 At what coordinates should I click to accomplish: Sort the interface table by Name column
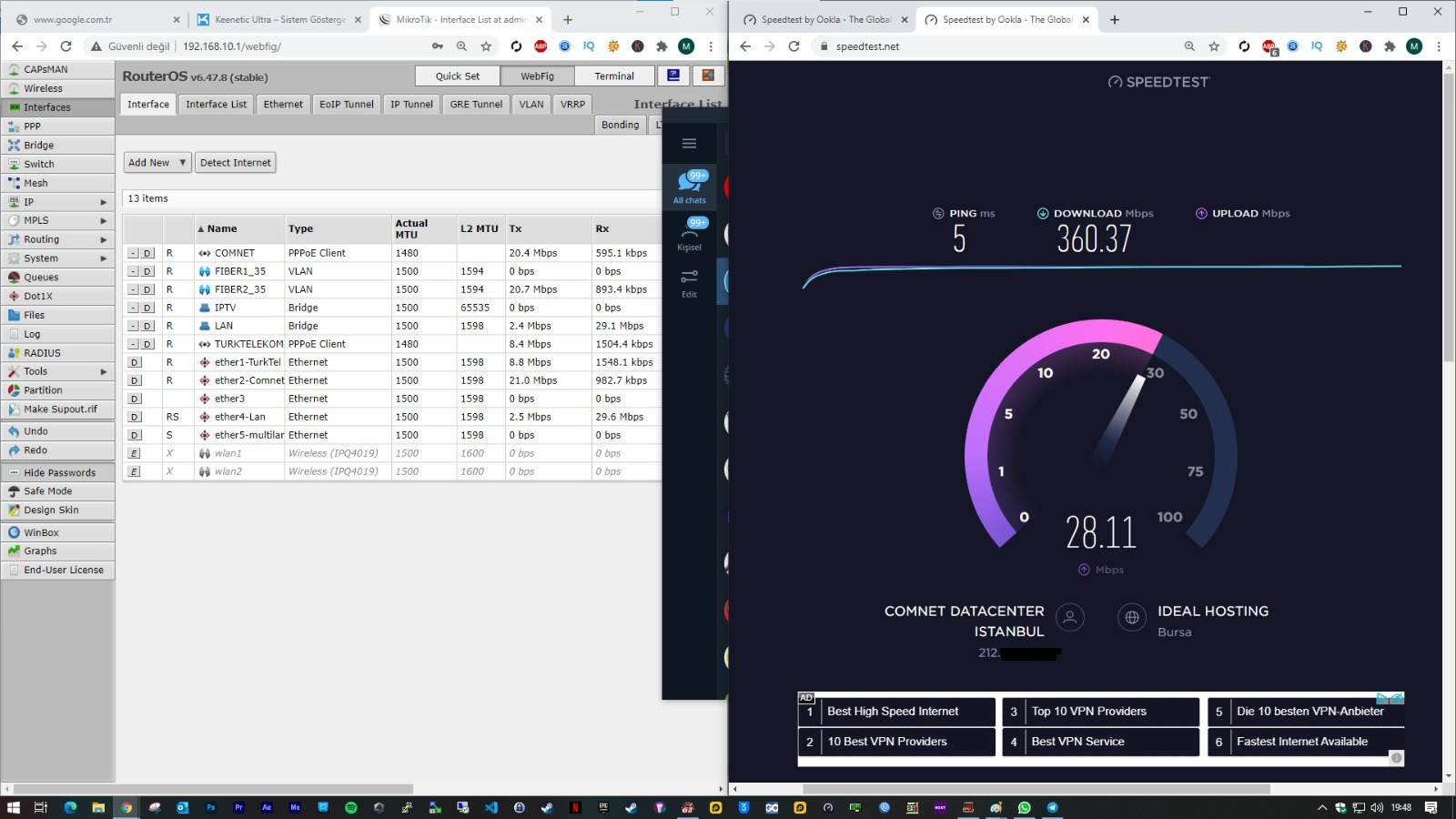(x=221, y=228)
